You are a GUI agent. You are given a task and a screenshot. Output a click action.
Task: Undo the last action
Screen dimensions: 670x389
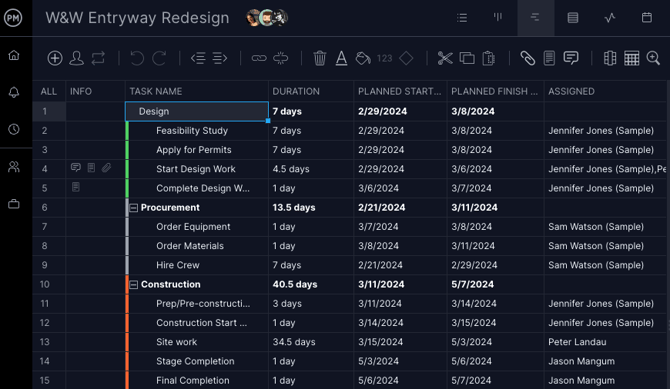tap(137, 58)
